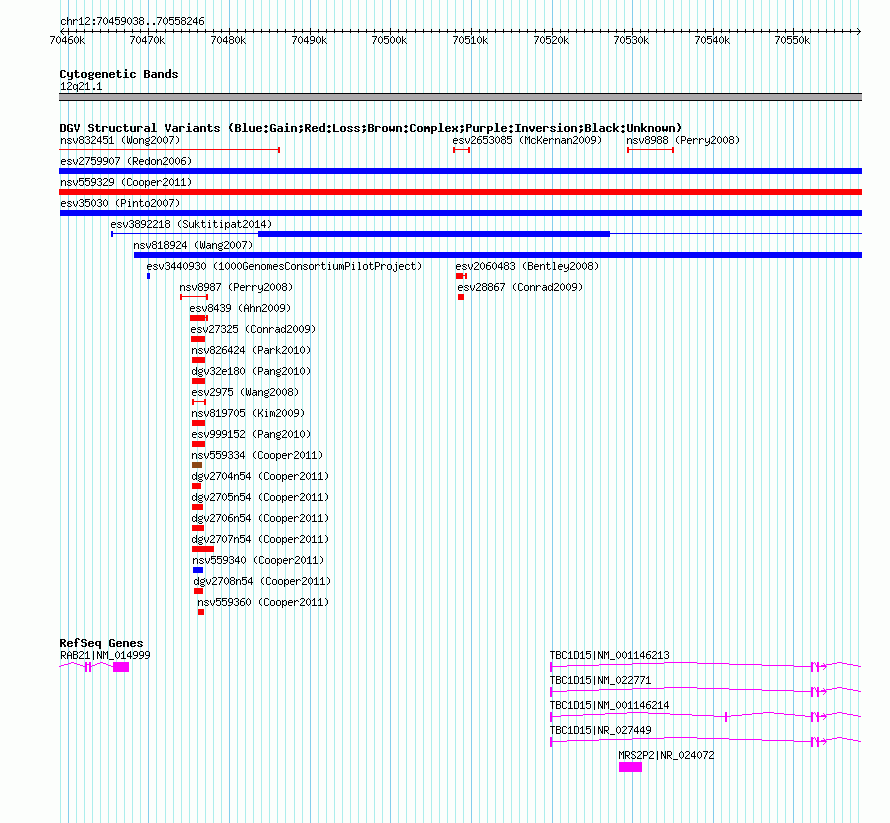The width and height of the screenshot is (890, 823).
Task: Select the nsv819705 (Kim2009) label
Action: [248, 413]
